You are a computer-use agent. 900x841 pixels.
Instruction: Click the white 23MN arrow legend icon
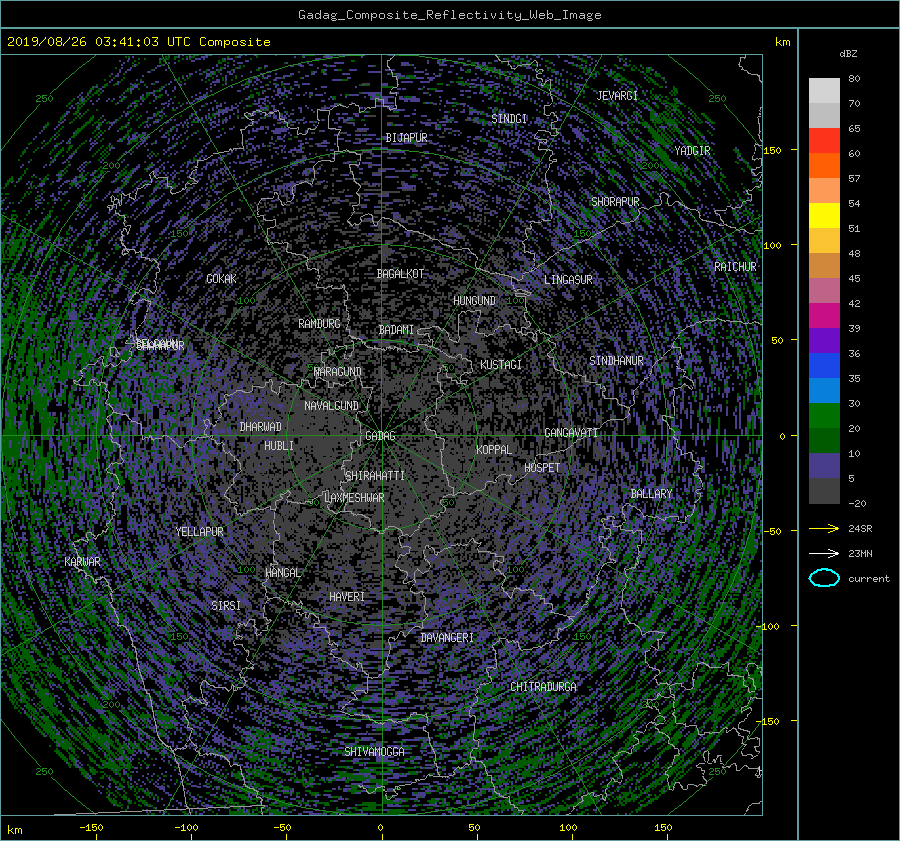point(824,553)
